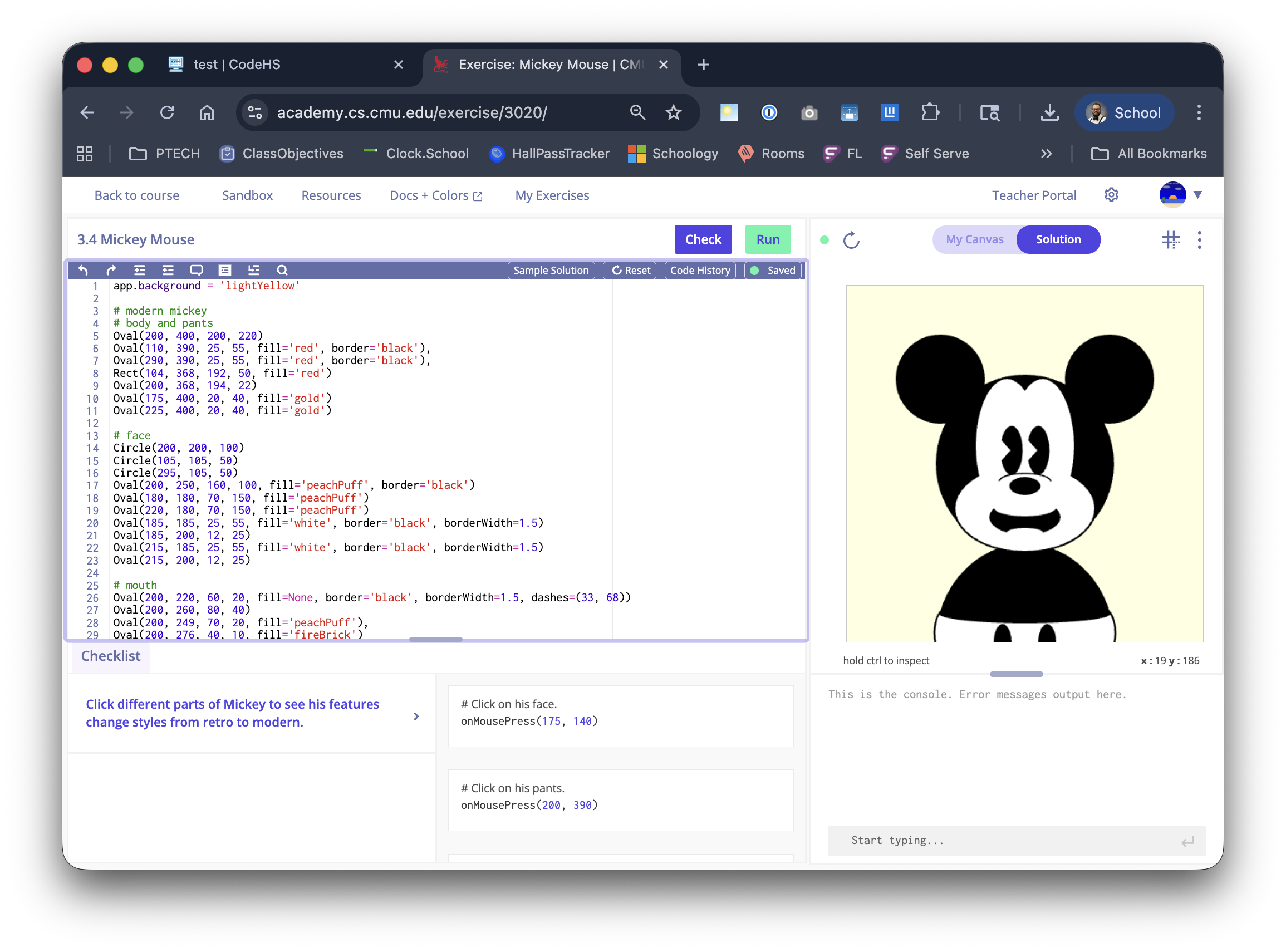Viewport: 1286px width, 952px height.
Task: Go forward in browser history
Action: point(127,112)
